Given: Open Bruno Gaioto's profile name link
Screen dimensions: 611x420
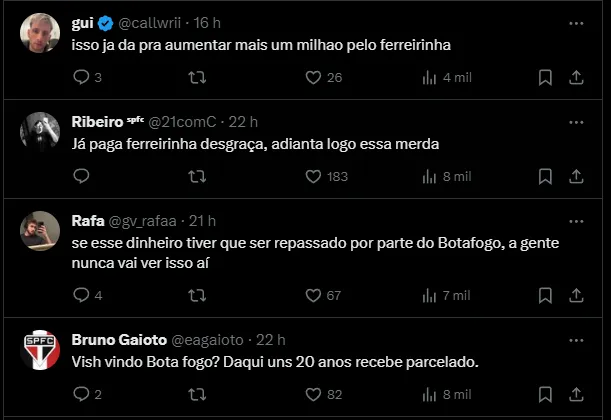Looking at the screenshot, I should [113, 340].
